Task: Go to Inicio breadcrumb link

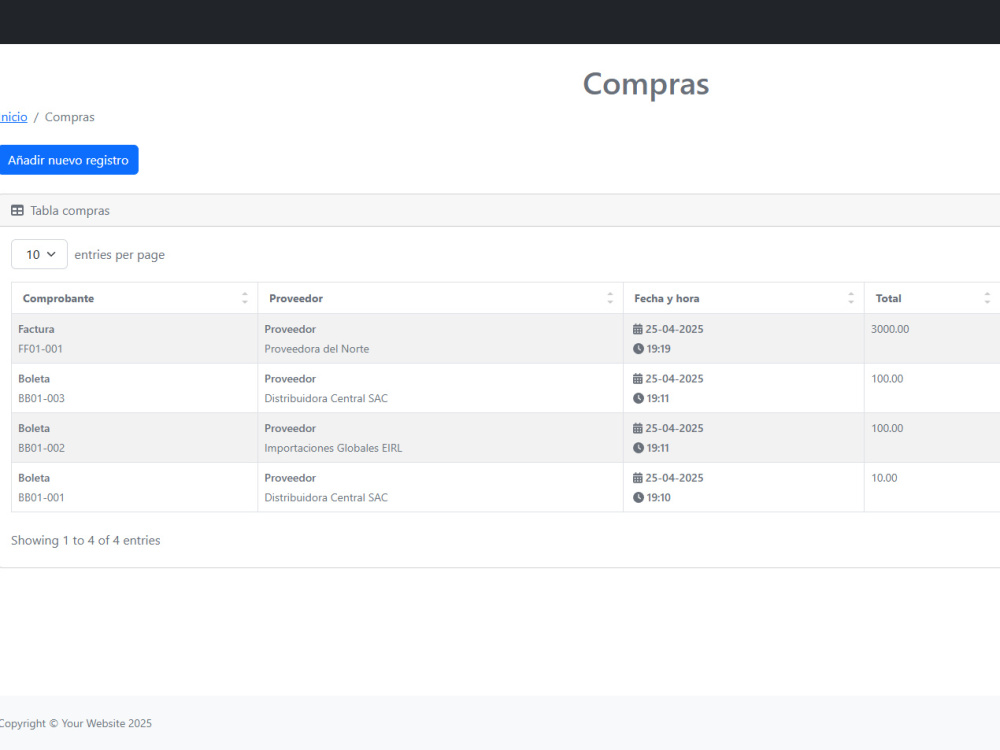Action: (13, 117)
